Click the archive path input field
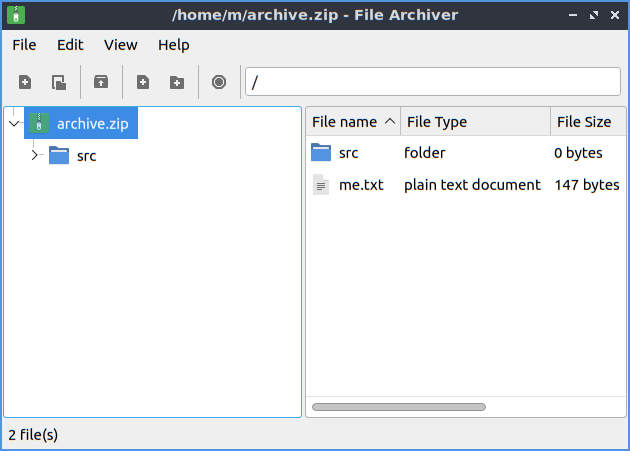 (x=432, y=82)
